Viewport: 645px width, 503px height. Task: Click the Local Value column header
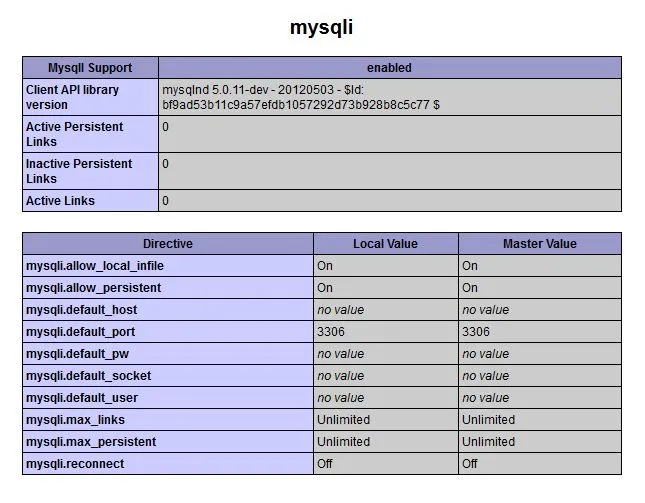pos(385,244)
